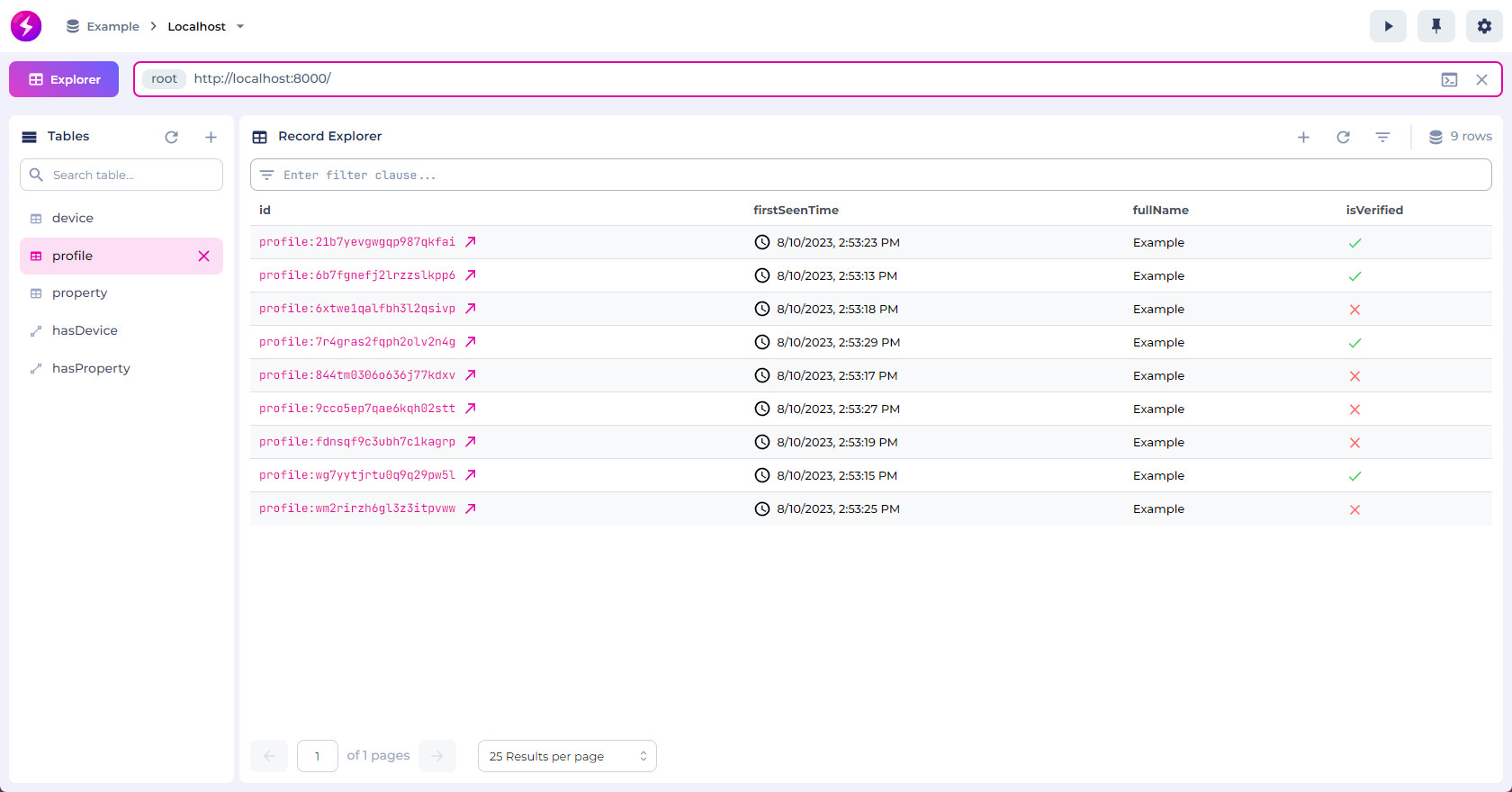Viewport: 1512px width, 792px height.
Task: Refresh the Tables list
Action: [x=172, y=137]
